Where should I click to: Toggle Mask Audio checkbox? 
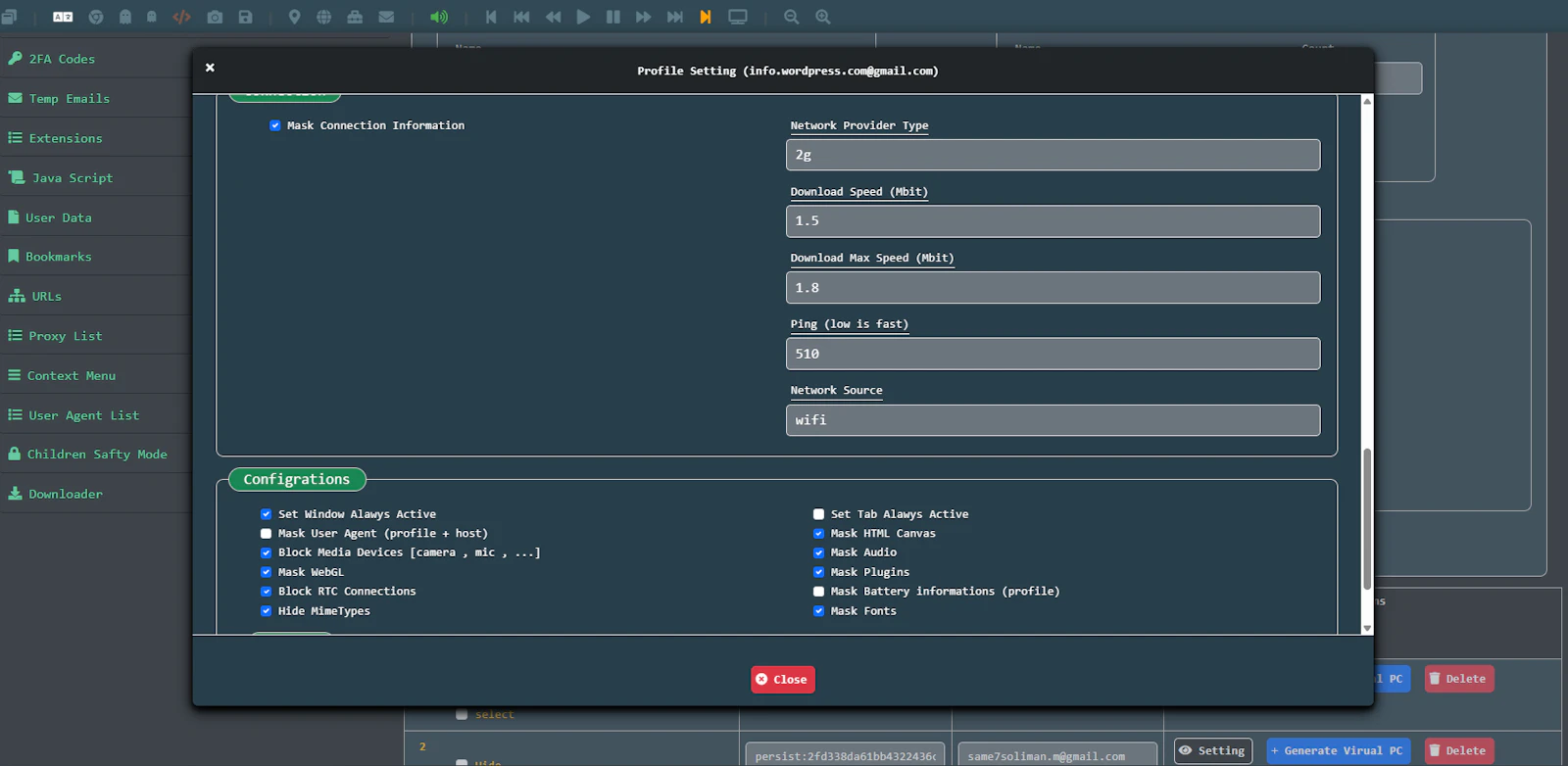click(818, 552)
